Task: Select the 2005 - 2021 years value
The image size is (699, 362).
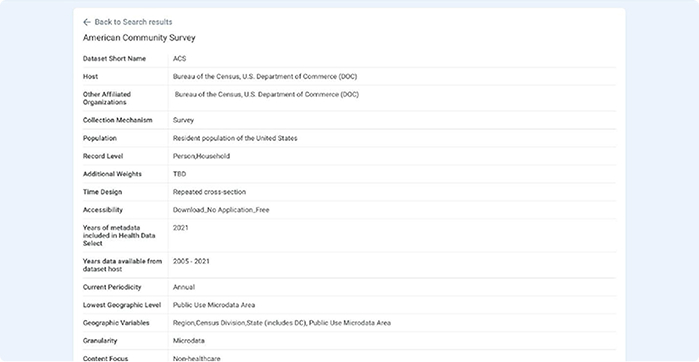Action: [x=191, y=261]
